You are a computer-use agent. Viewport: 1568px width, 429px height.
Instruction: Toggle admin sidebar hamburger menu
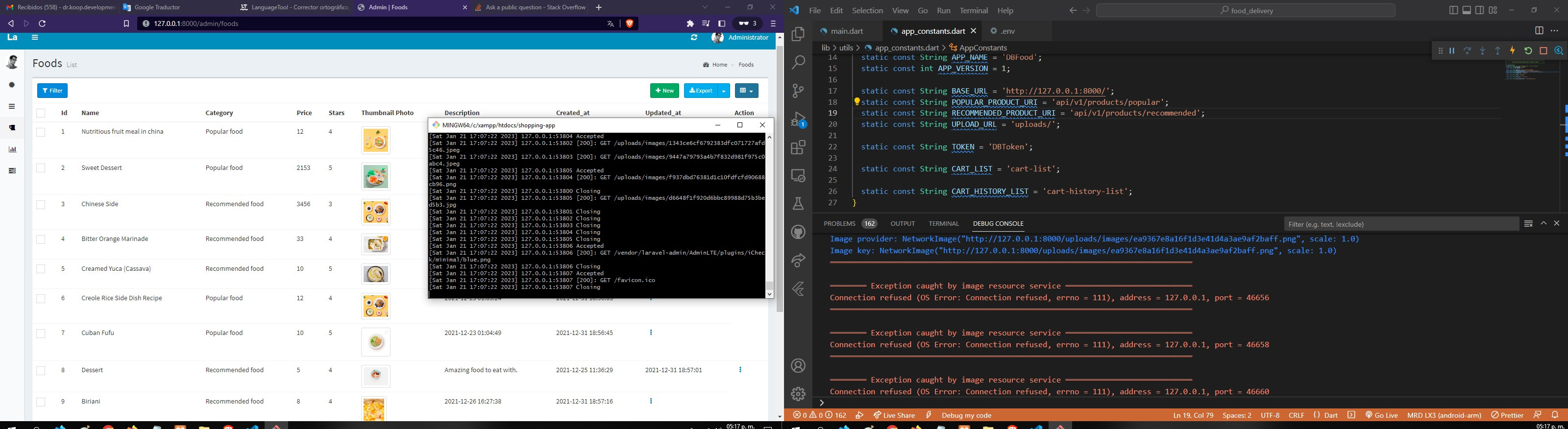(35, 38)
